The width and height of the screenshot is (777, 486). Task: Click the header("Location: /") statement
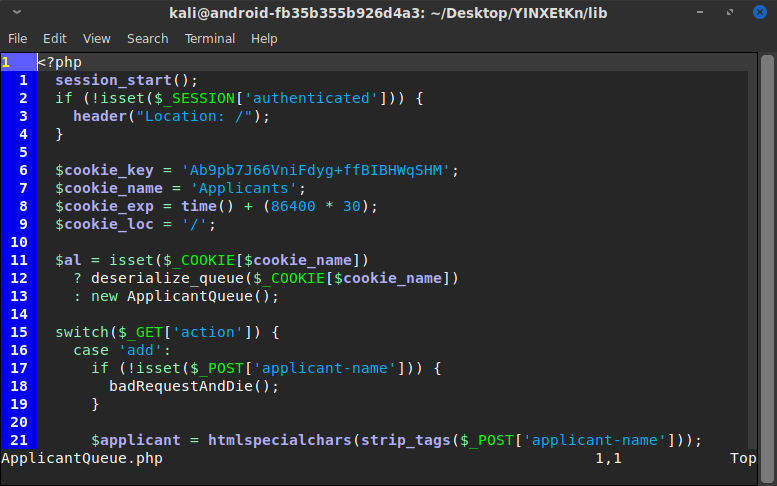click(x=172, y=116)
